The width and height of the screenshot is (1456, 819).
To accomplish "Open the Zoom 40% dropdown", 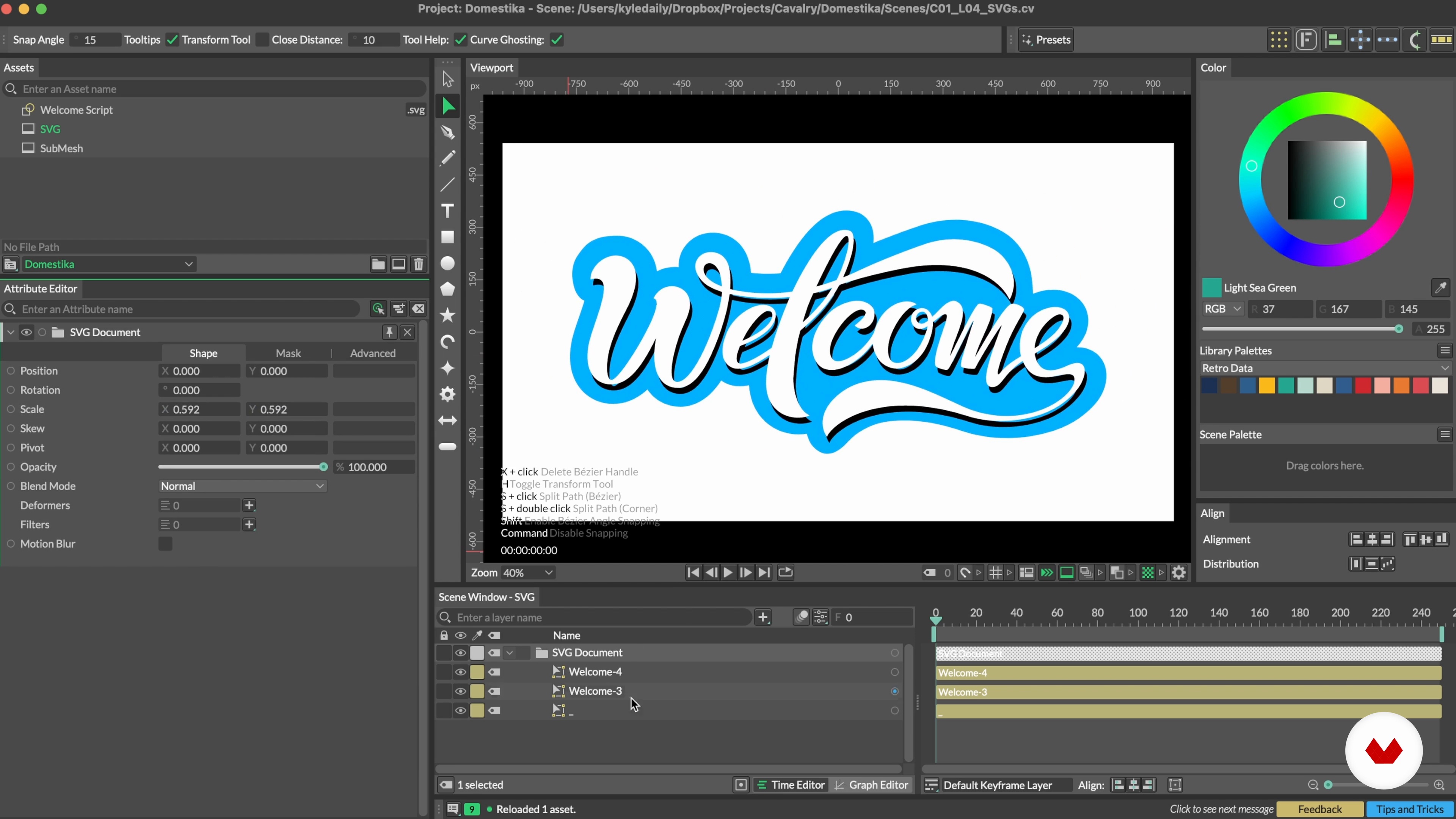I will (x=528, y=573).
